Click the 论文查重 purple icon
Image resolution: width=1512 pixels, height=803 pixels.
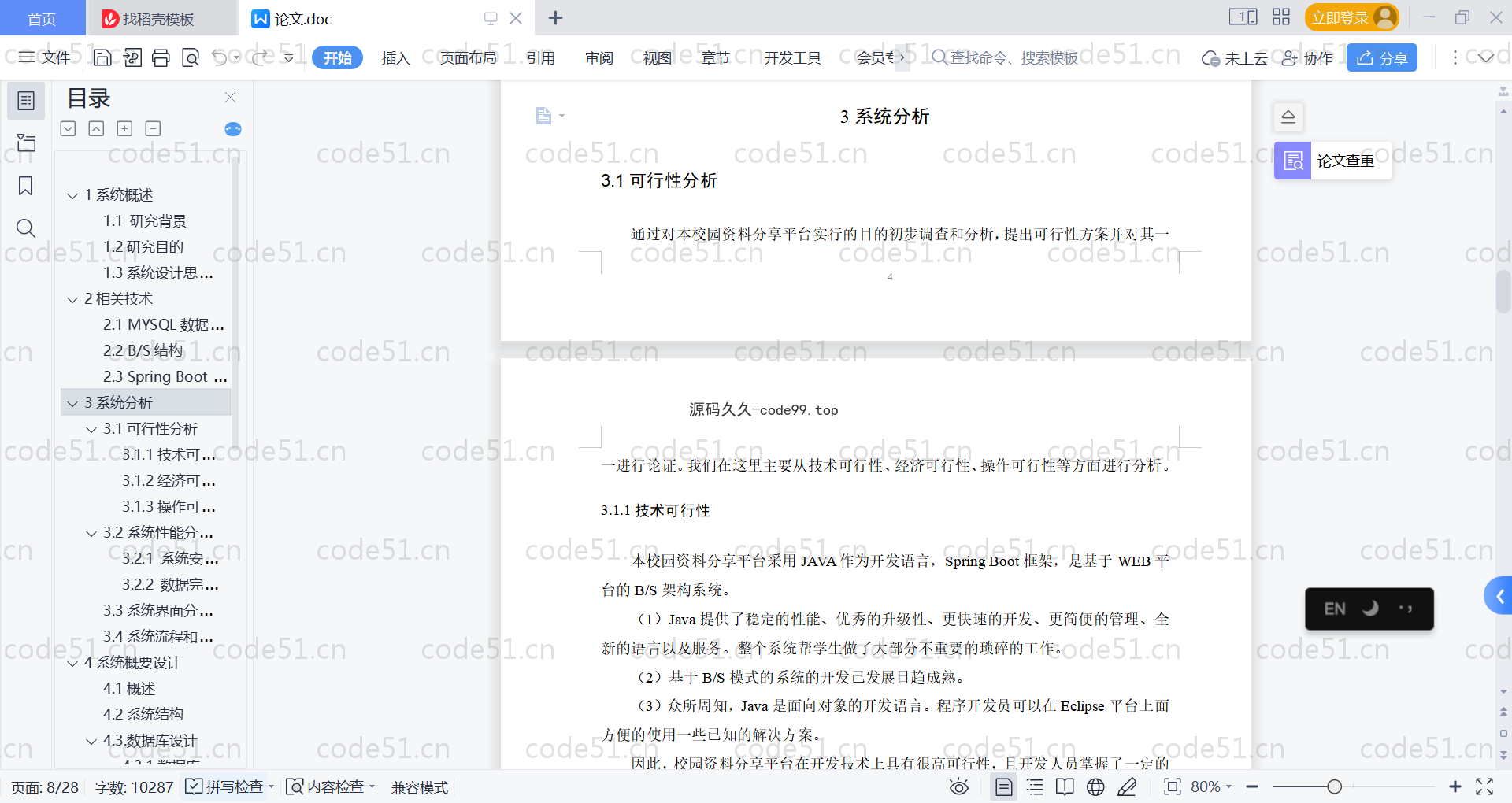click(1293, 161)
